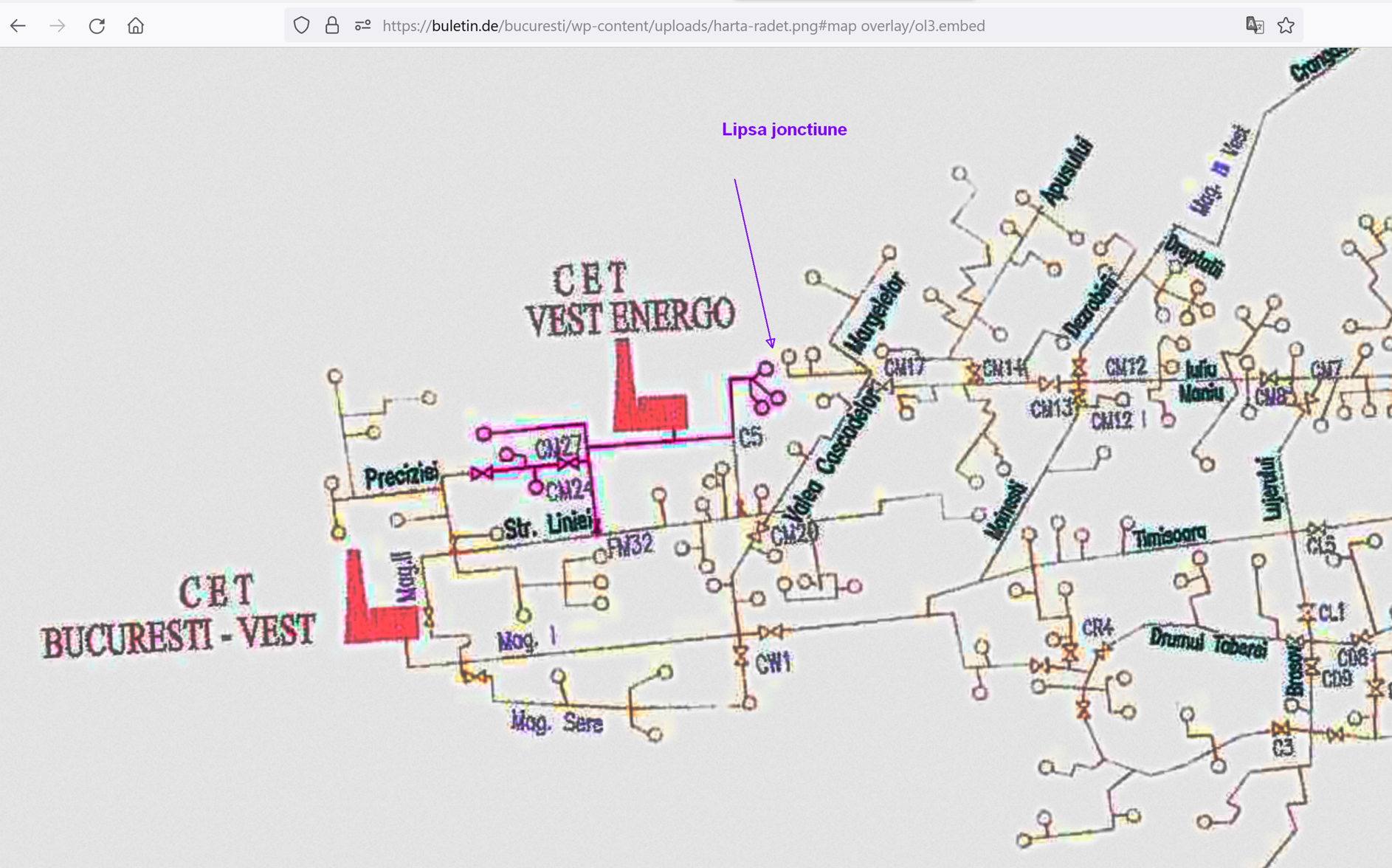Click the forward navigation arrow
This screenshot has width=1392, height=868.
(x=58, y=26)
